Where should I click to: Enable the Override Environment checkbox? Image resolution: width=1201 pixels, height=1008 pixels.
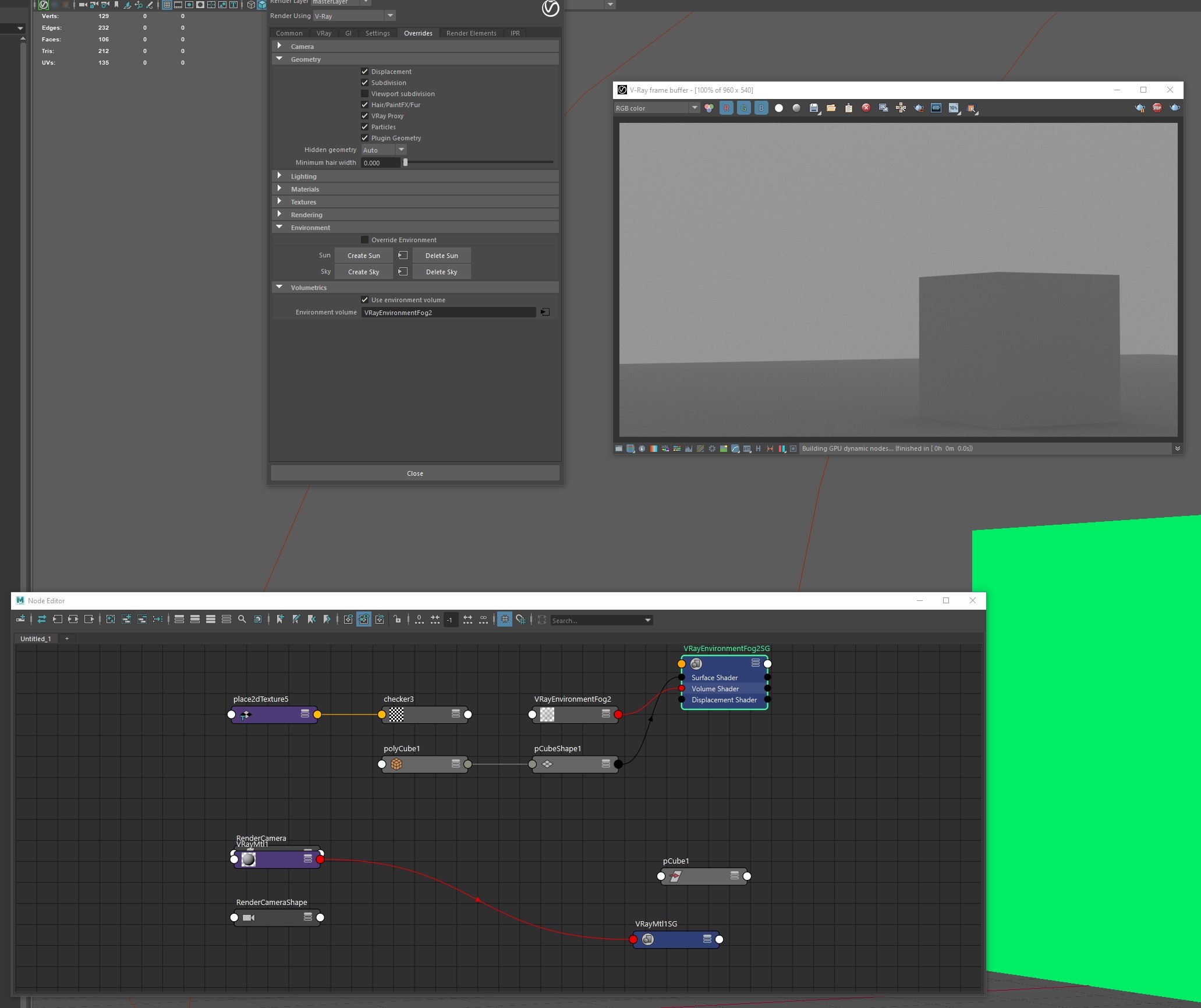(x=364, y=239)
